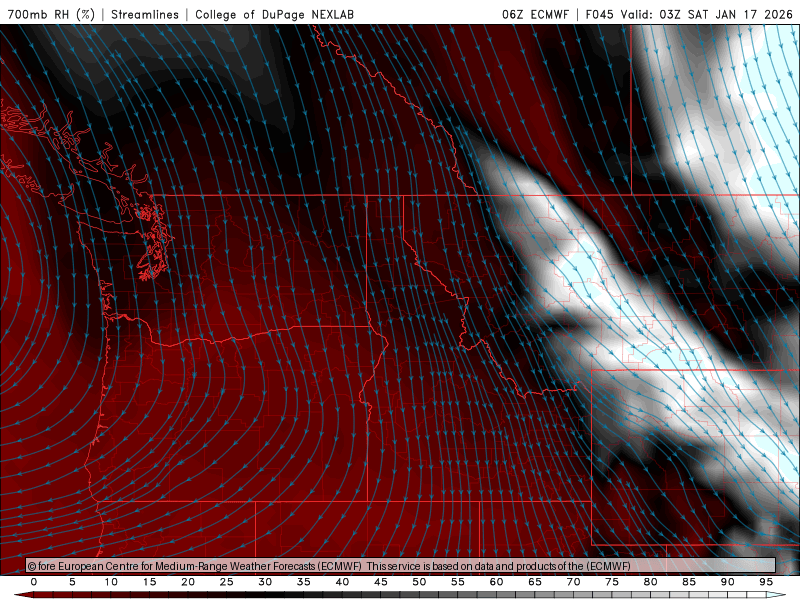Click the "35" colorbar tick label
The width and height of the screenshot is (800, 600).
click(x=304, y=582)
